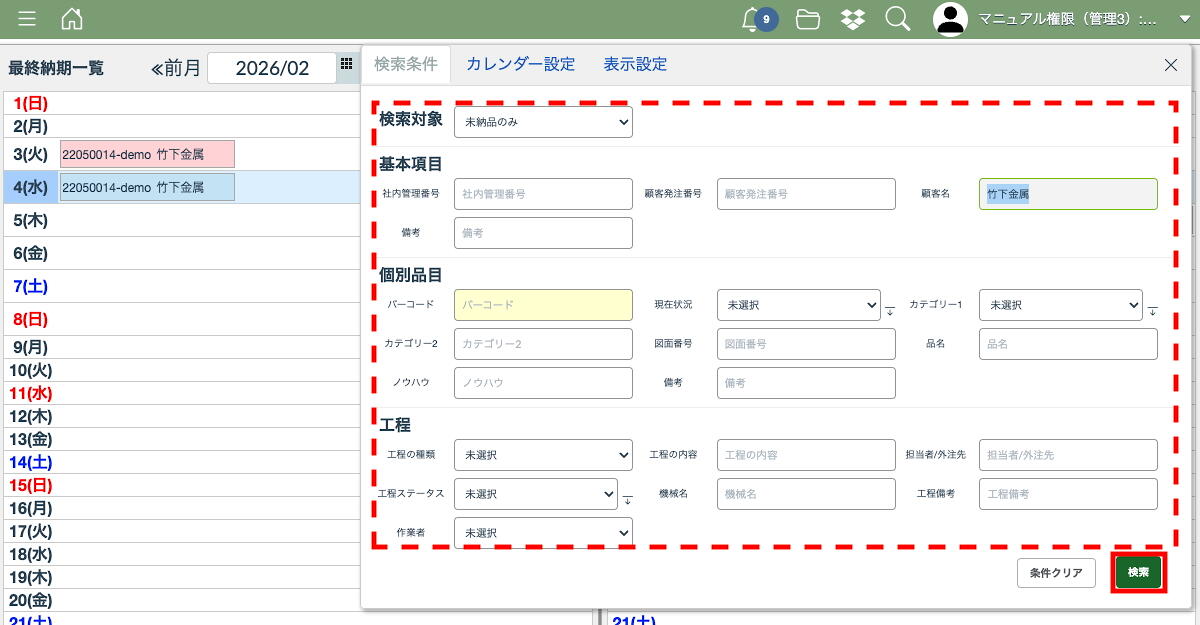The height and width of the screenshot is (625, 1200).
Task: Switch to カレンダー設定 tab
Action: tap(520, 65)
